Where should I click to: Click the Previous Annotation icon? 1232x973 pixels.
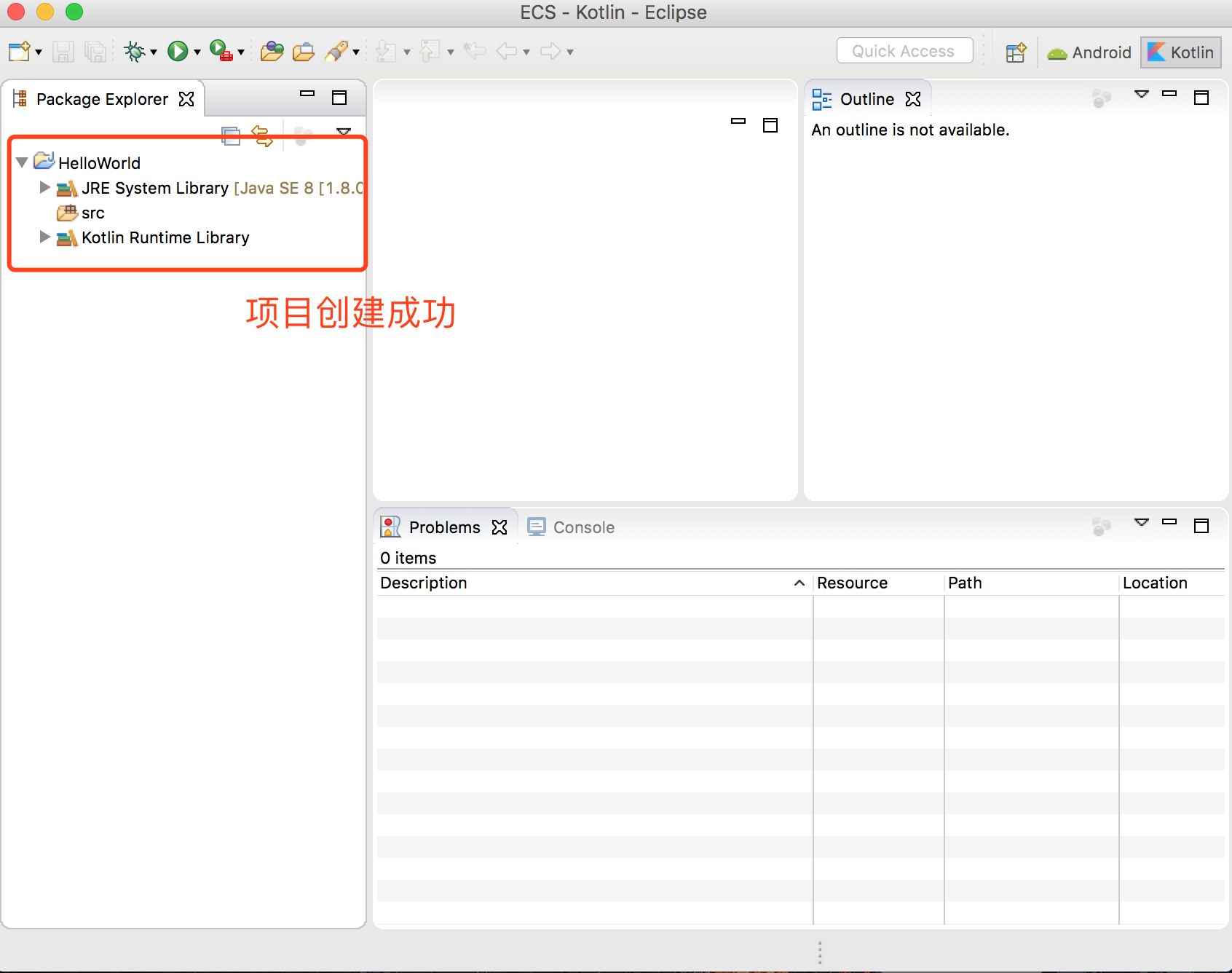point(430,51)
